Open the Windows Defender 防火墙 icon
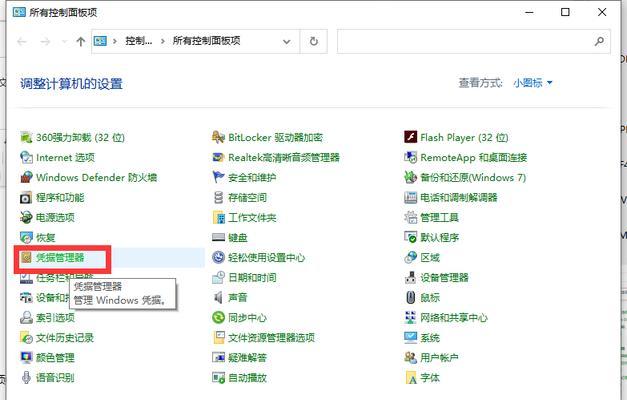 click(26, 177)
